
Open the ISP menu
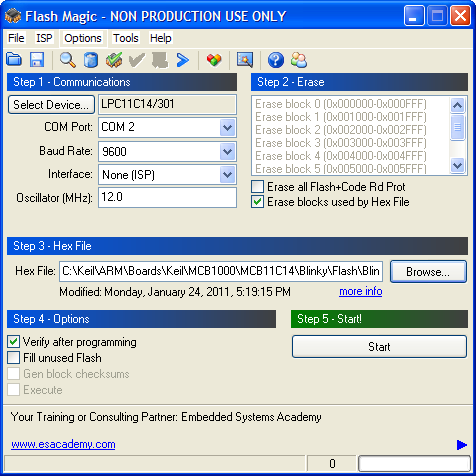click(x=44, y=38)
